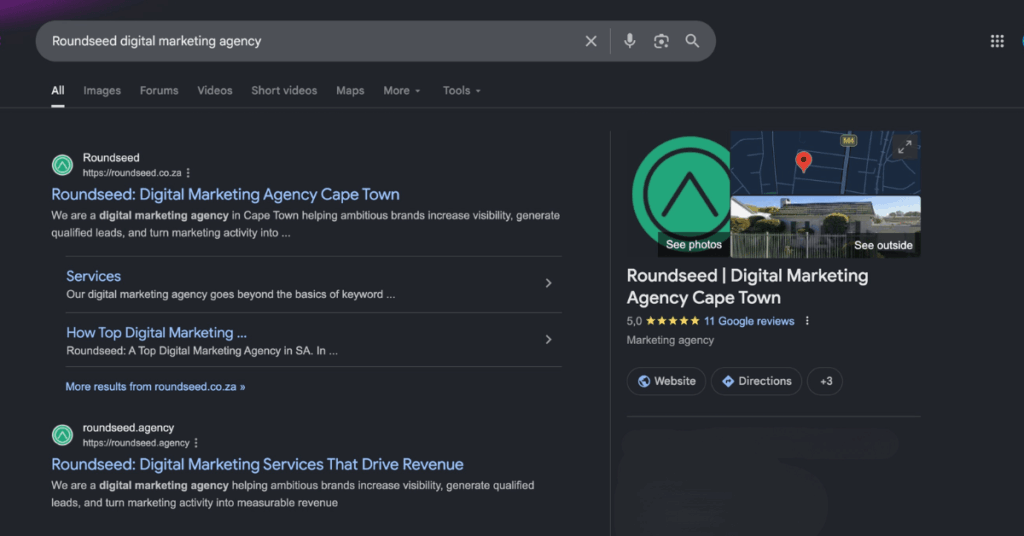Open the See outside street view thumbnail
The height and width of the screenshot is (536, 1024).
point(825,227)
